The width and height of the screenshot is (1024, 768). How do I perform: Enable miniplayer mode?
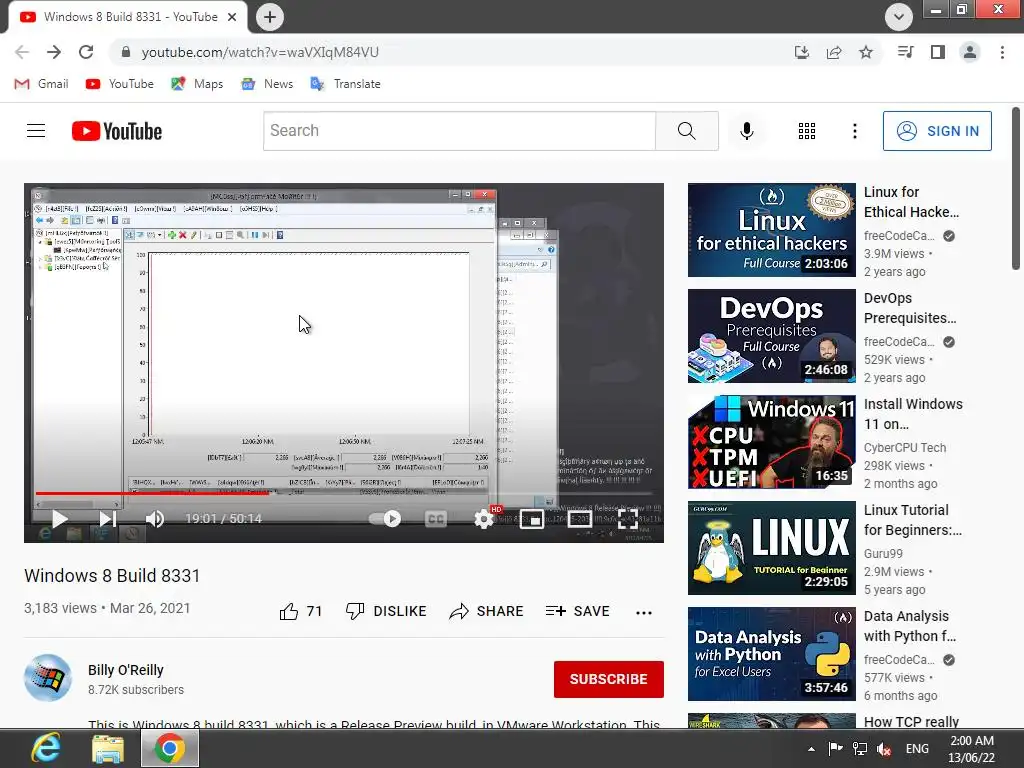(x=532, y=519)
